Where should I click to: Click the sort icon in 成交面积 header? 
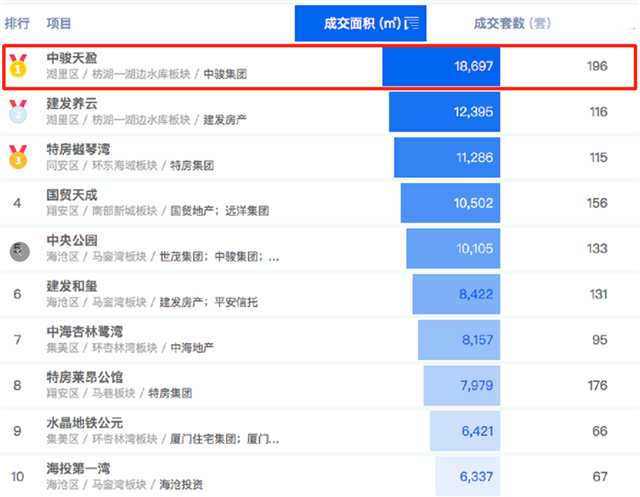click(412, 24)
